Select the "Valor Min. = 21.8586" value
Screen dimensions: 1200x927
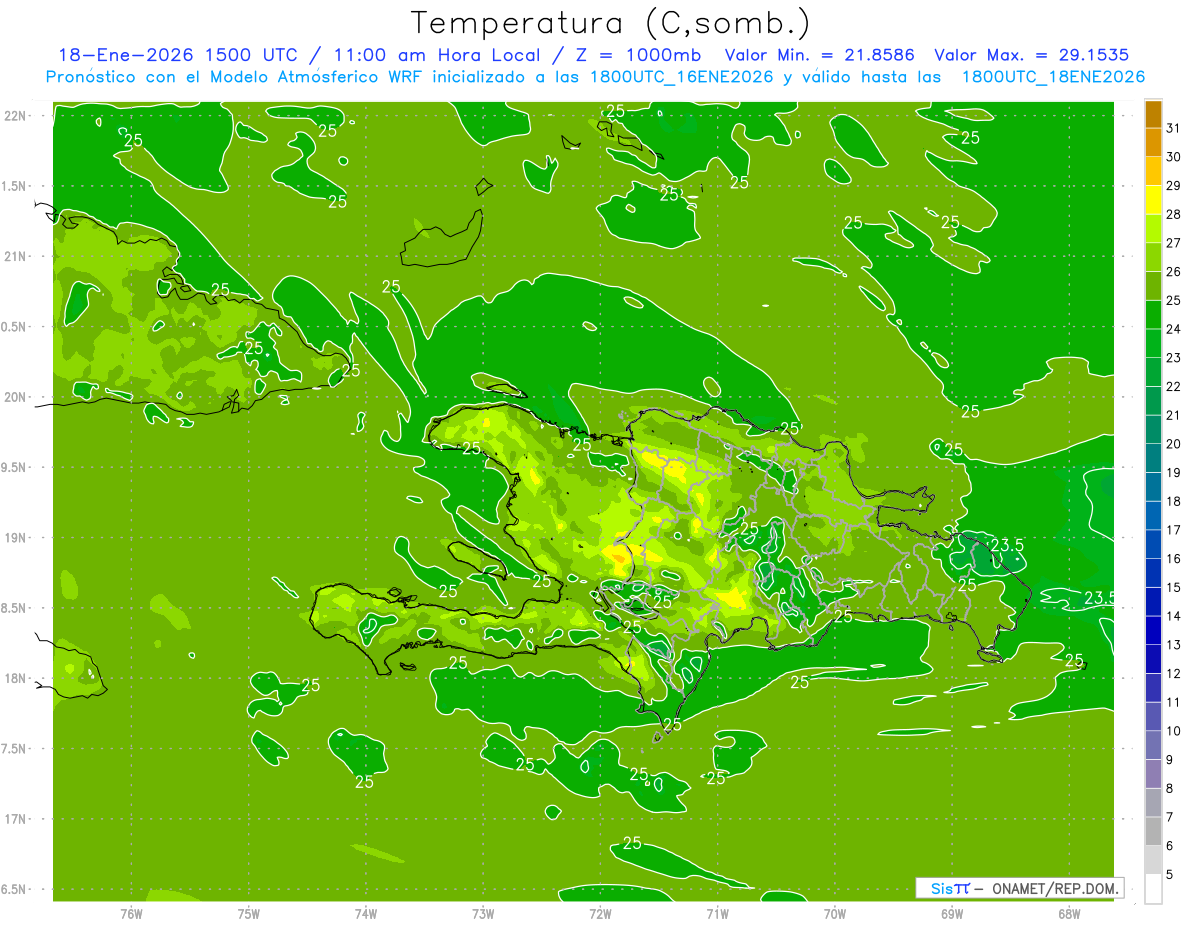point(821,55)
